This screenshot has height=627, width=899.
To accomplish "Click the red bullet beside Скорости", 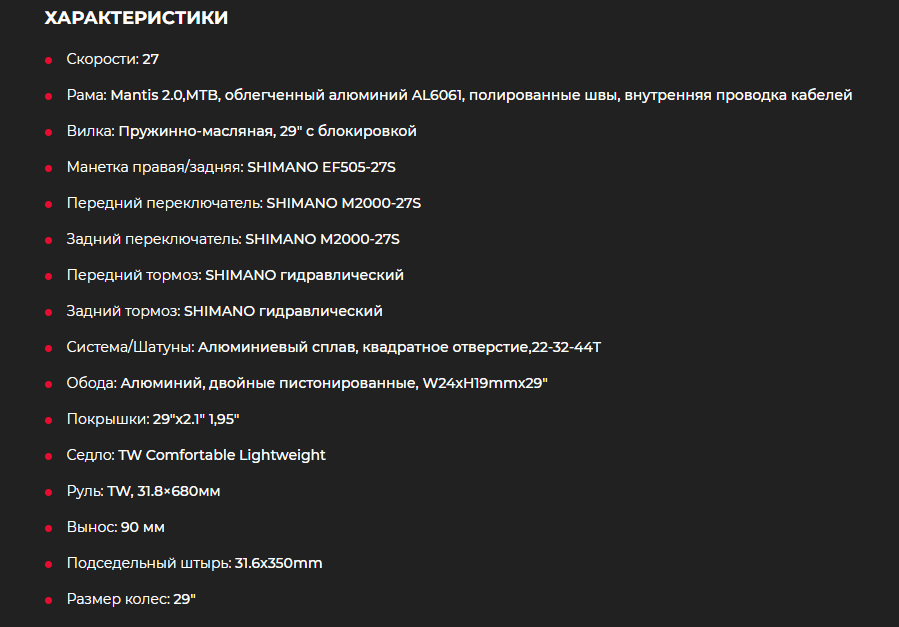I will [x=49, y=60].
